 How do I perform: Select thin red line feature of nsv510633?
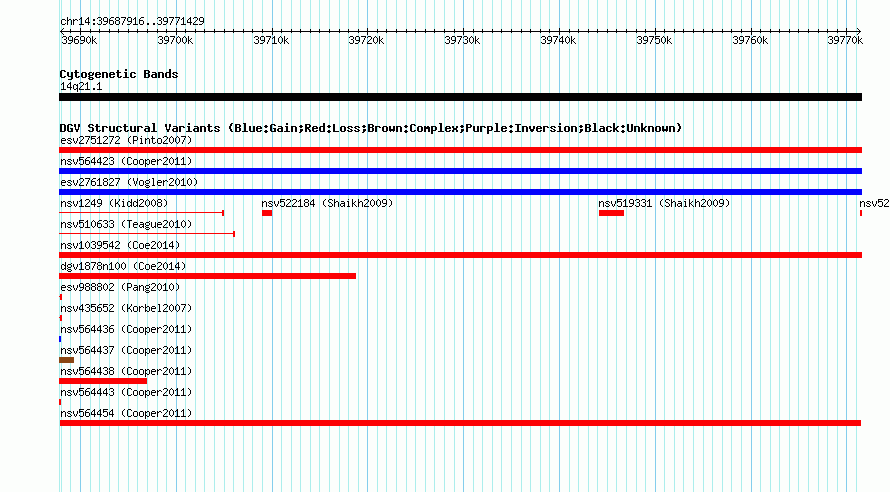tap(147, 234)
